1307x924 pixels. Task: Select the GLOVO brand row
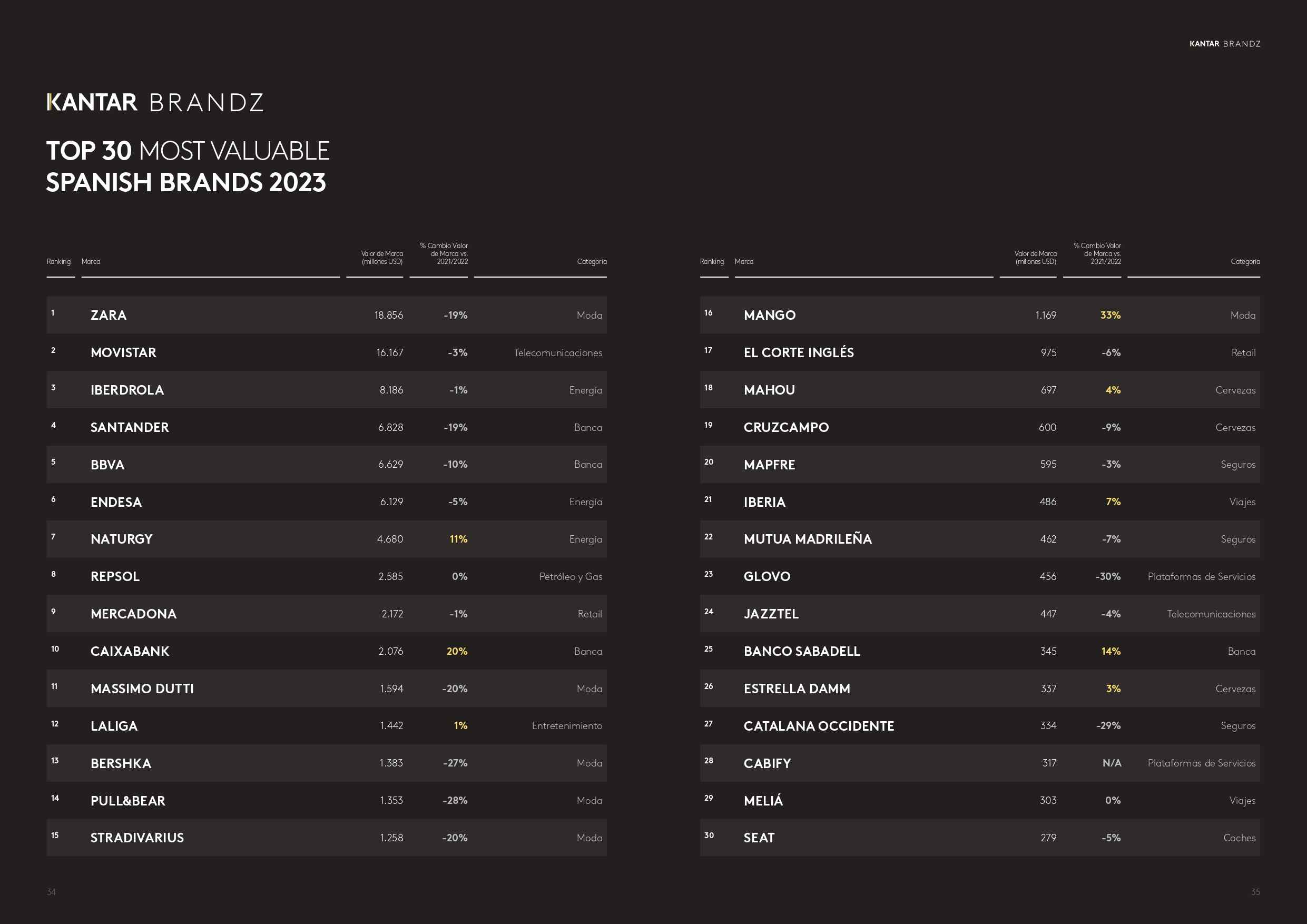(980, 577)
